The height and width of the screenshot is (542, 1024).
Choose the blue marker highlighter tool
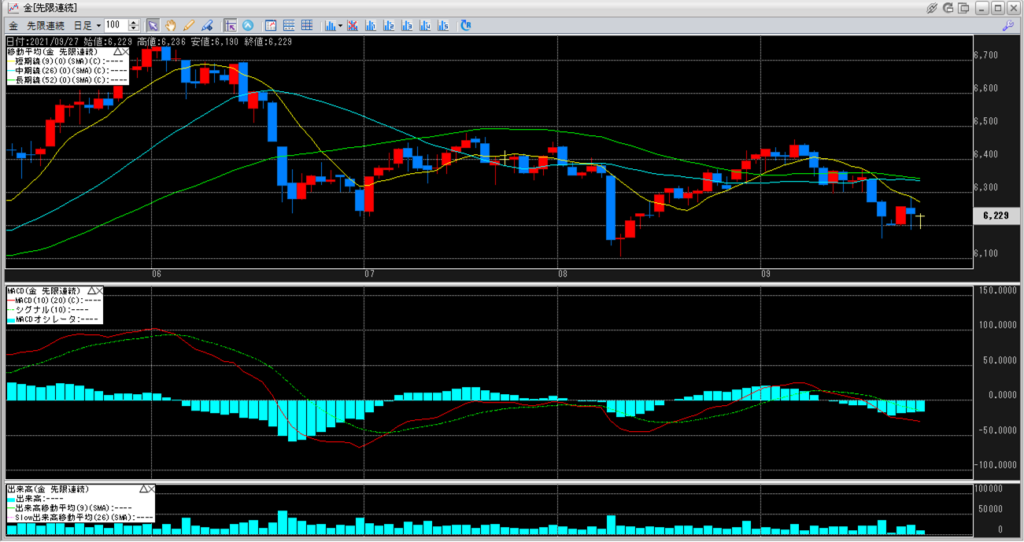(x=207, y=25)
